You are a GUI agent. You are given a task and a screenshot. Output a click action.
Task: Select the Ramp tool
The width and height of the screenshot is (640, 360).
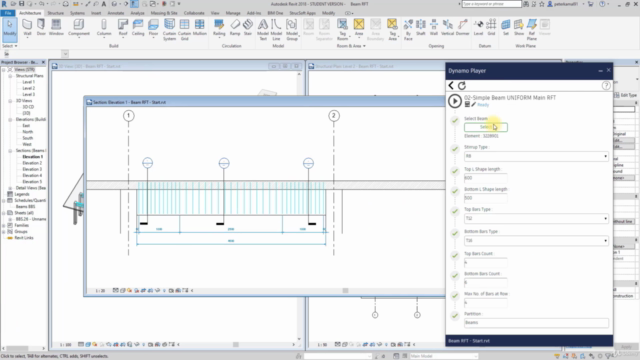(x=235, y=28)
